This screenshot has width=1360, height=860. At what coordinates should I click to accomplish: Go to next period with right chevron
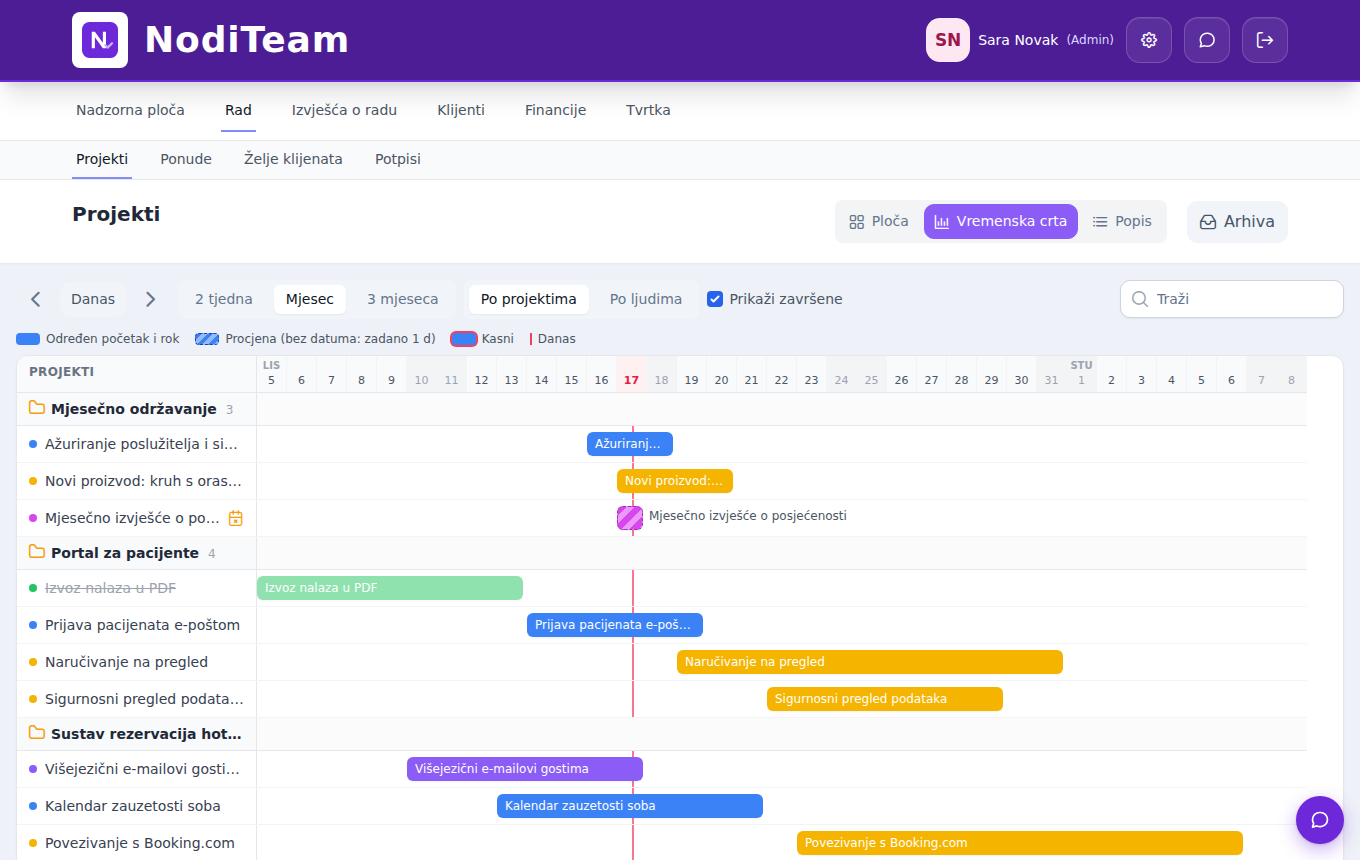coord(150,299)
